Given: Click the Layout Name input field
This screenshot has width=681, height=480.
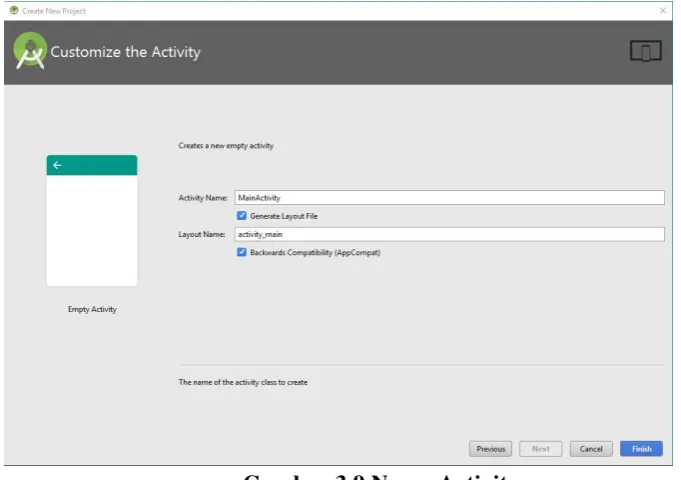Looking at the screenshot, I should tap(450, 234).
